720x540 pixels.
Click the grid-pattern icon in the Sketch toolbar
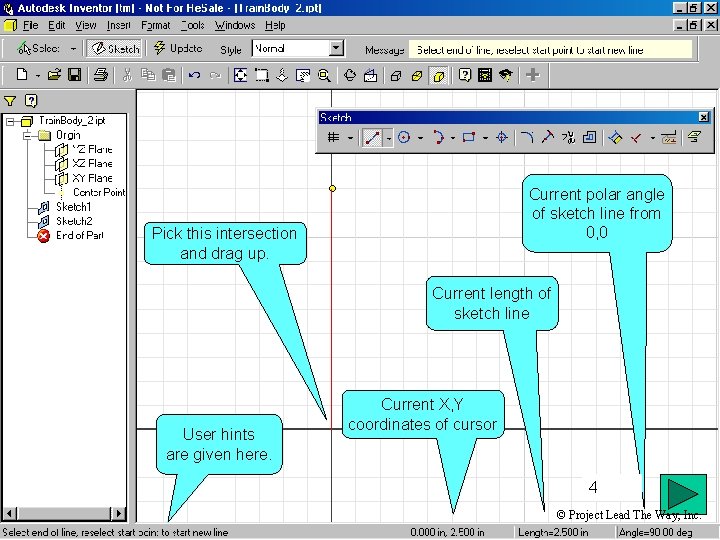tap(334, 137)
